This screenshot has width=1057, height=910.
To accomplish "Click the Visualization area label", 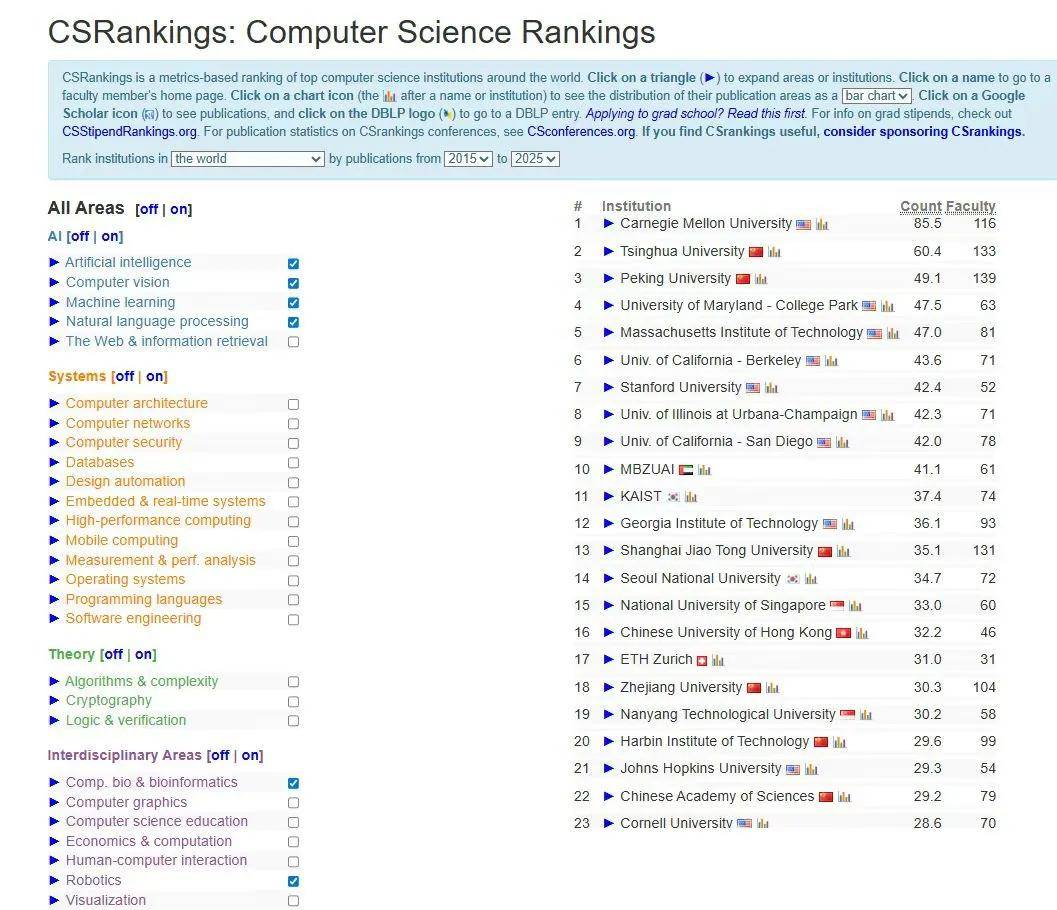I will pyautogui.click(x=106, y=901).
